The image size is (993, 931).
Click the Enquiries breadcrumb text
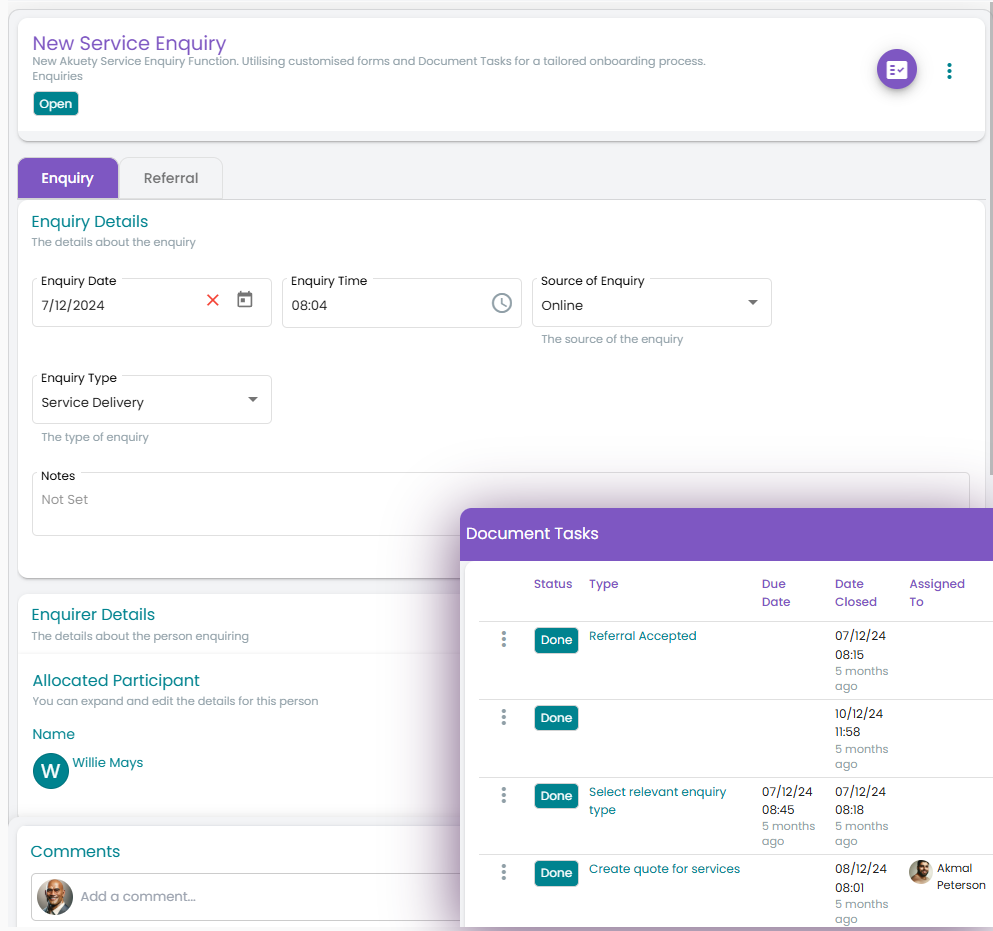click(x=58, y=76)
